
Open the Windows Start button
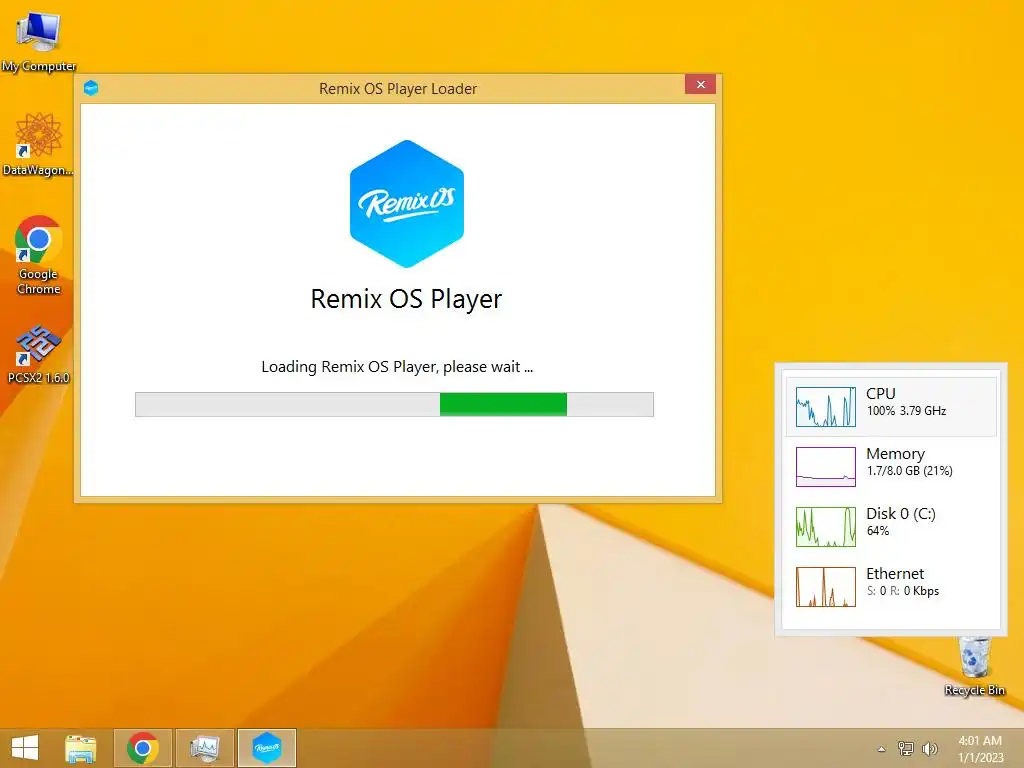[x=25, y=748]
